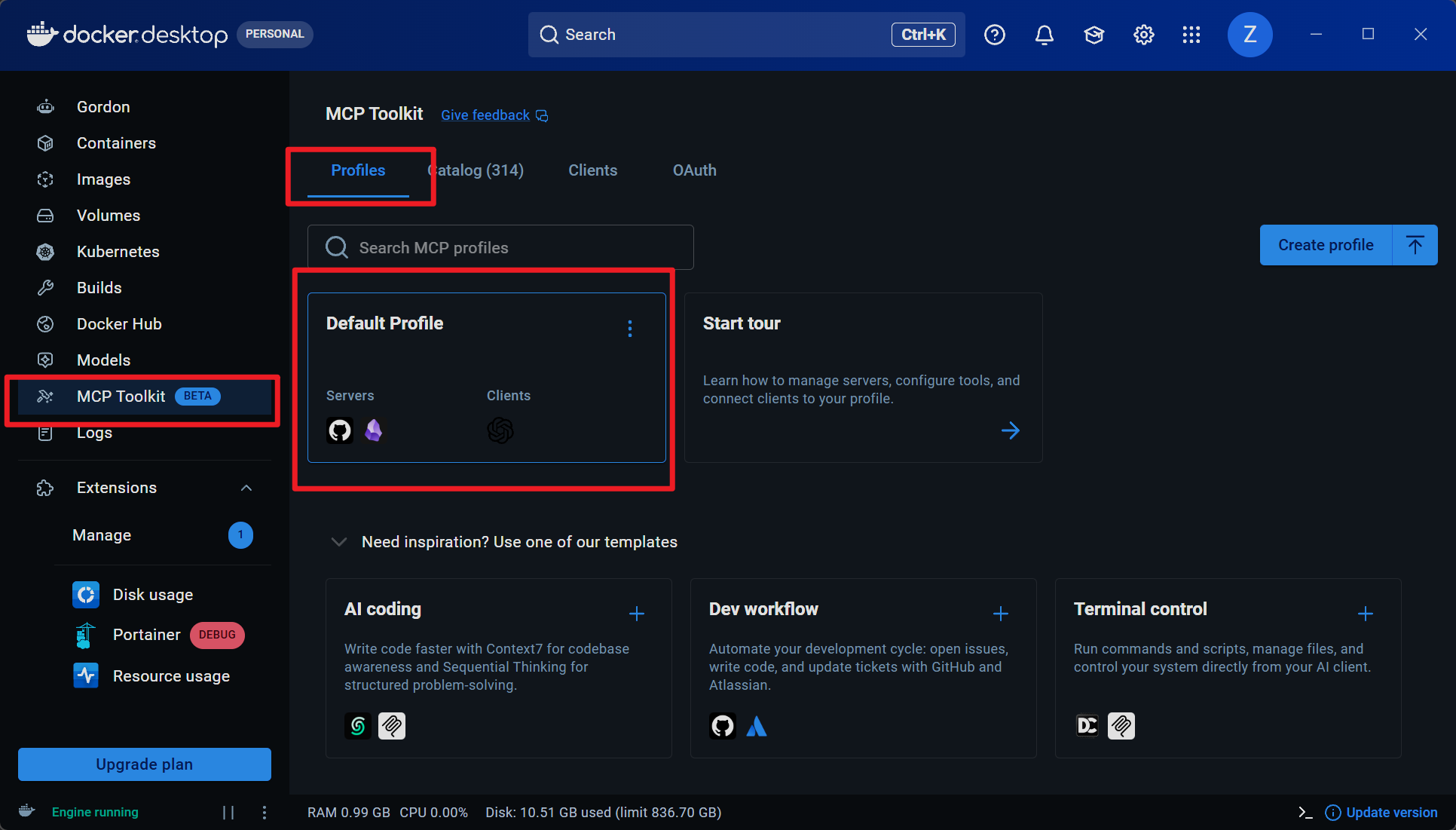Screen dimensions: 1456x830
Task: Click the Disk 10.51 GB used status
Action: coord(604,812)
